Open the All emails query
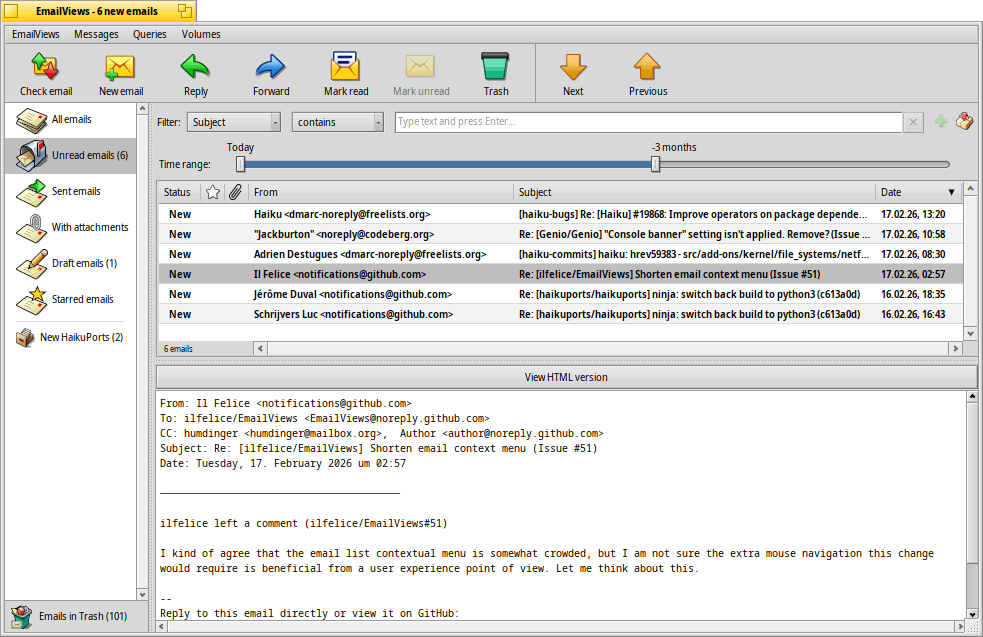 click(71, 119)
